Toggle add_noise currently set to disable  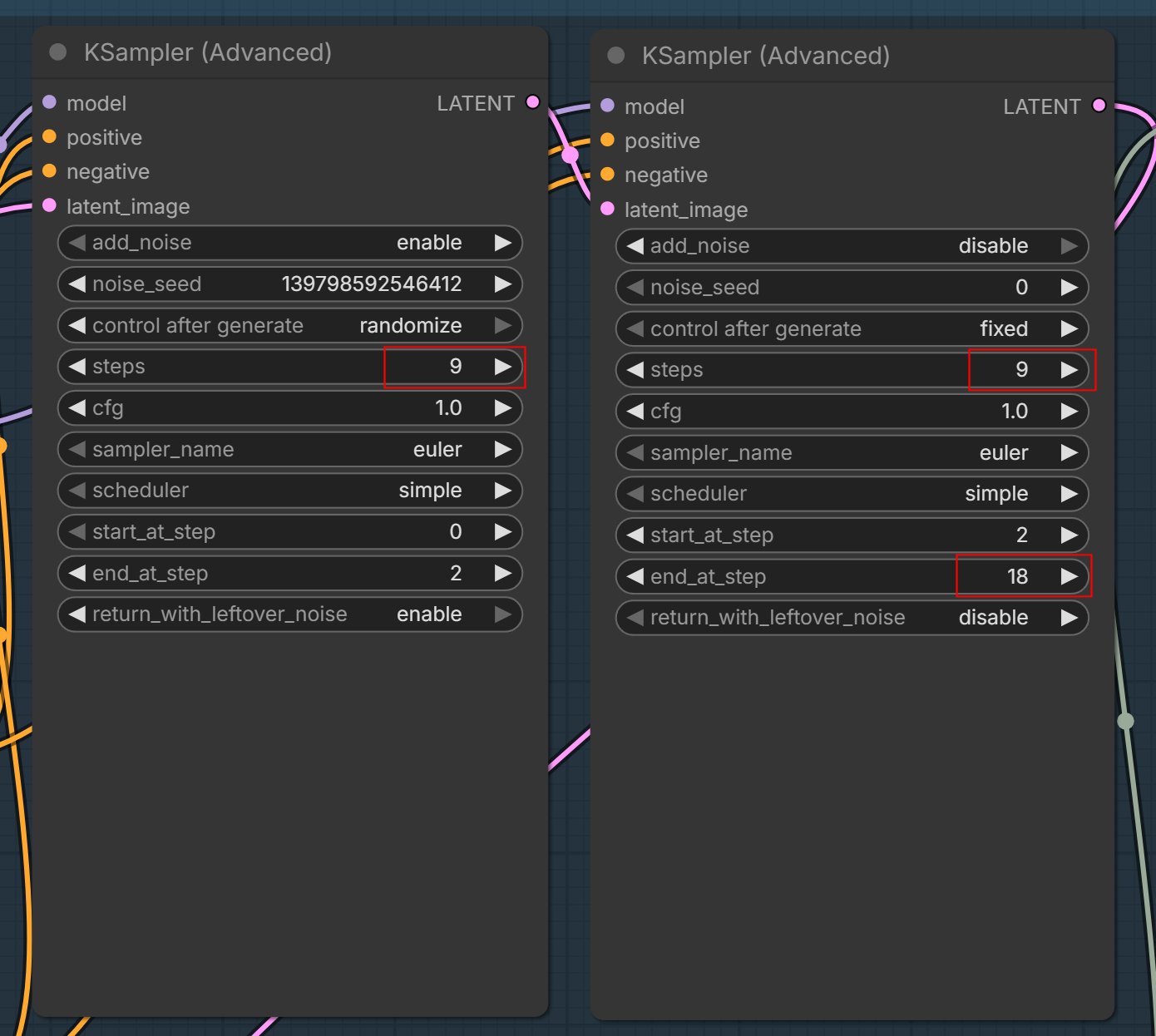coord(852,246)
